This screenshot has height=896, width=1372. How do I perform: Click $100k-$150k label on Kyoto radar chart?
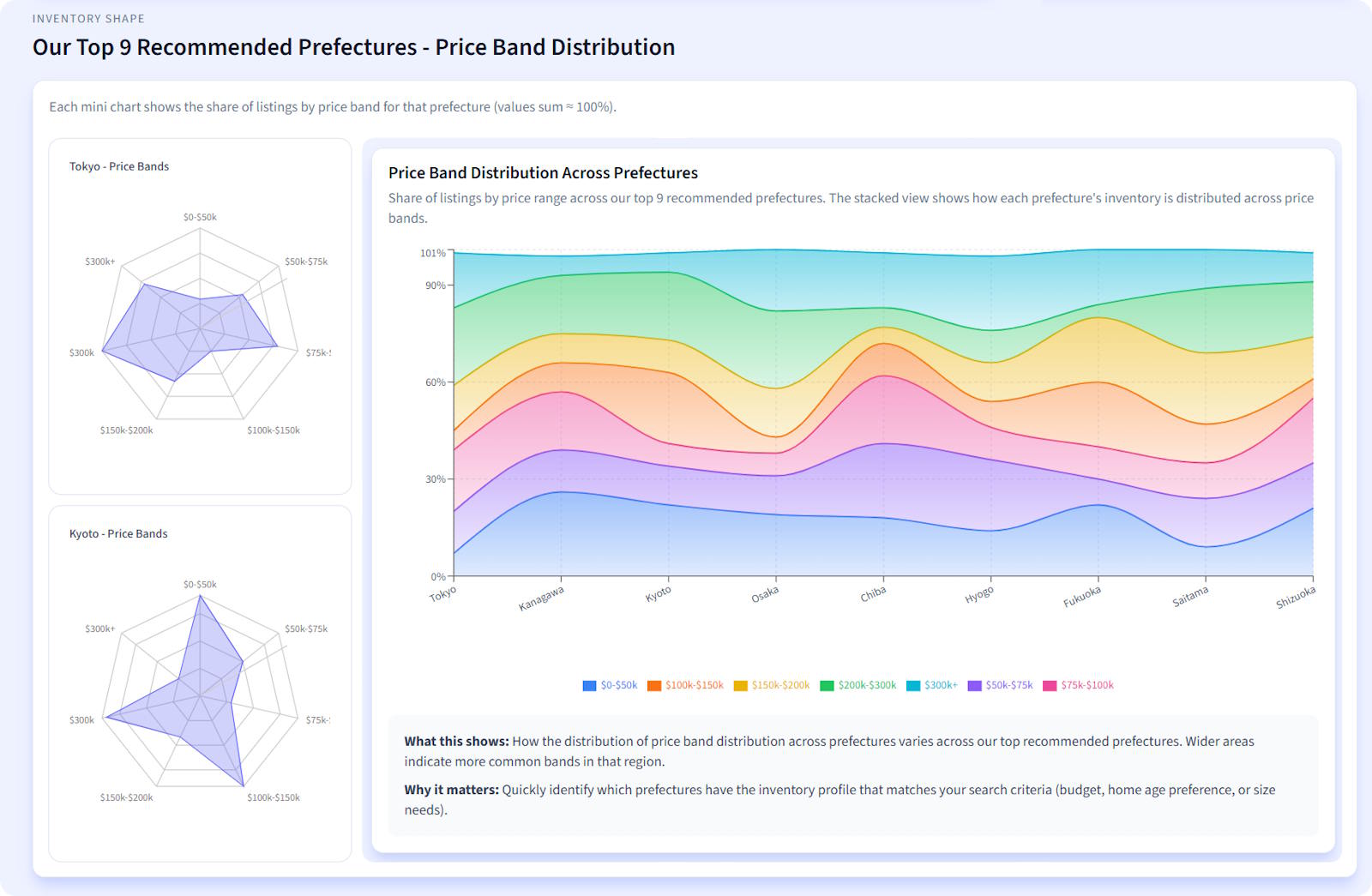pos(274,797)
